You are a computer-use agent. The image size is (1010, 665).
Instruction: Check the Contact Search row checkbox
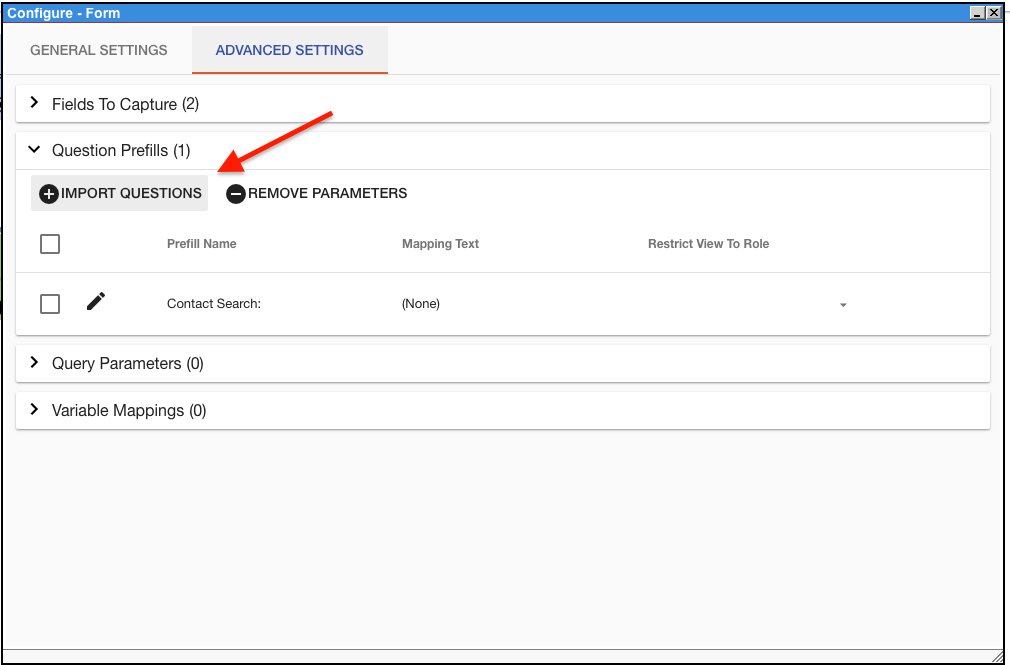click(x=50, y=303)
